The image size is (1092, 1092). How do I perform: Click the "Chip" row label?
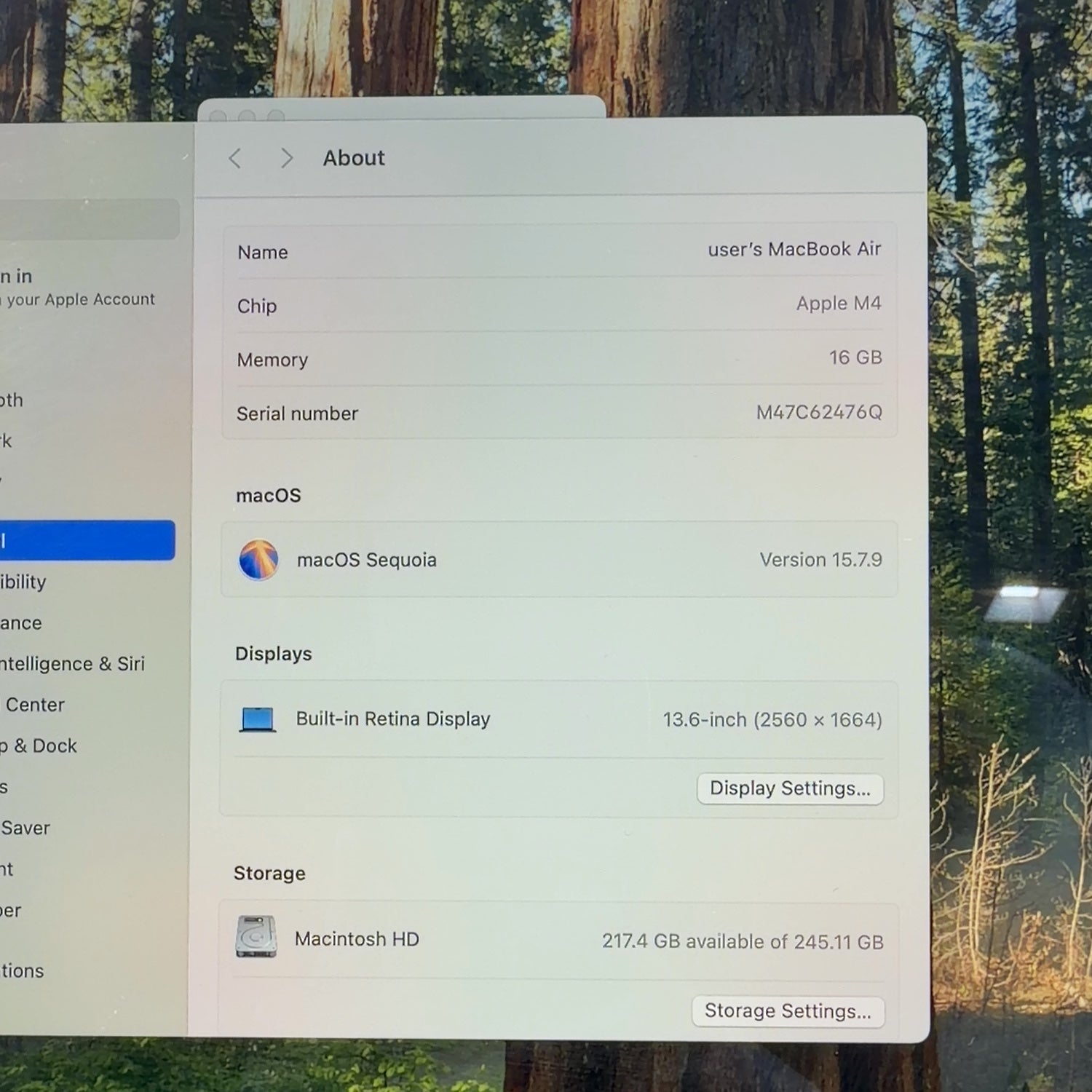coord(257,306)
